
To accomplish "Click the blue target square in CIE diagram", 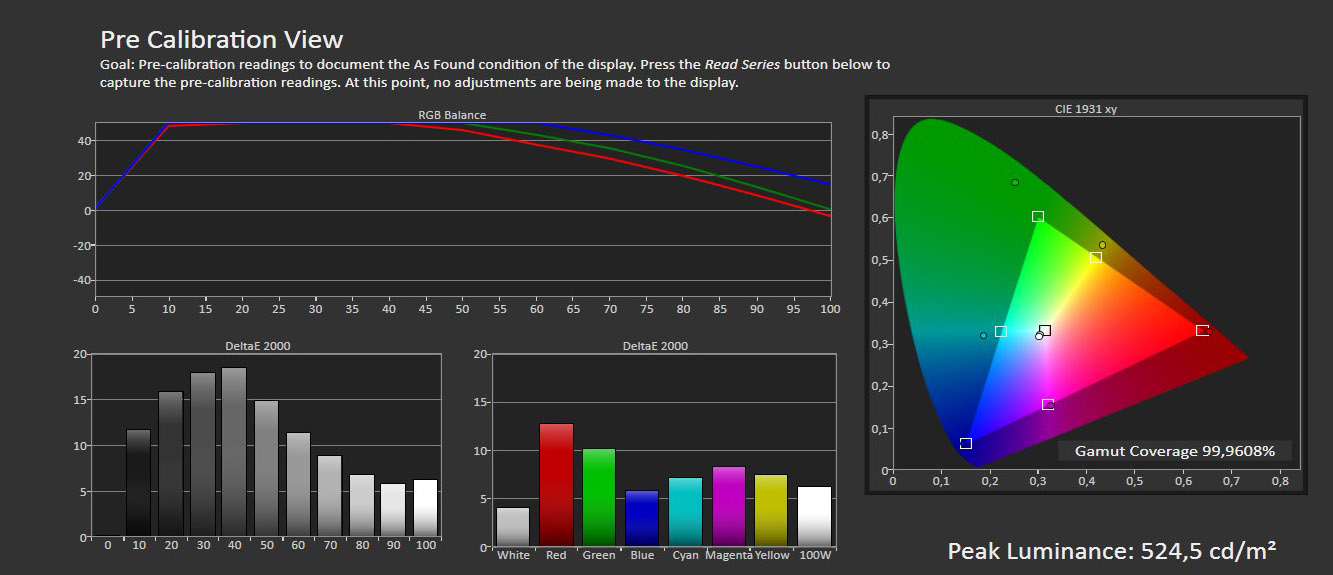I will coord(966,443).
